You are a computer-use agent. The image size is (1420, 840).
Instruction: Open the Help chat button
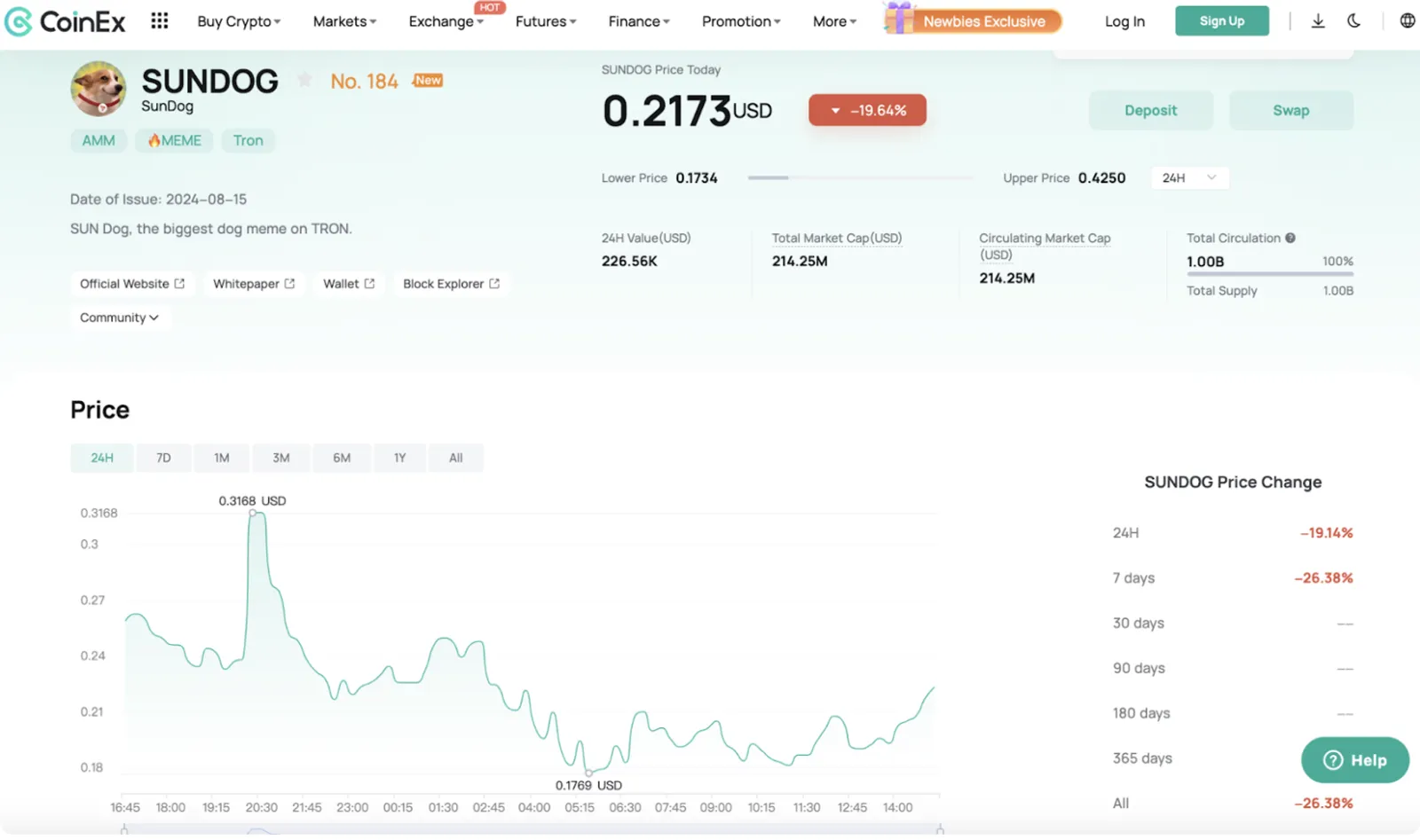click(x=1354, y=760)
